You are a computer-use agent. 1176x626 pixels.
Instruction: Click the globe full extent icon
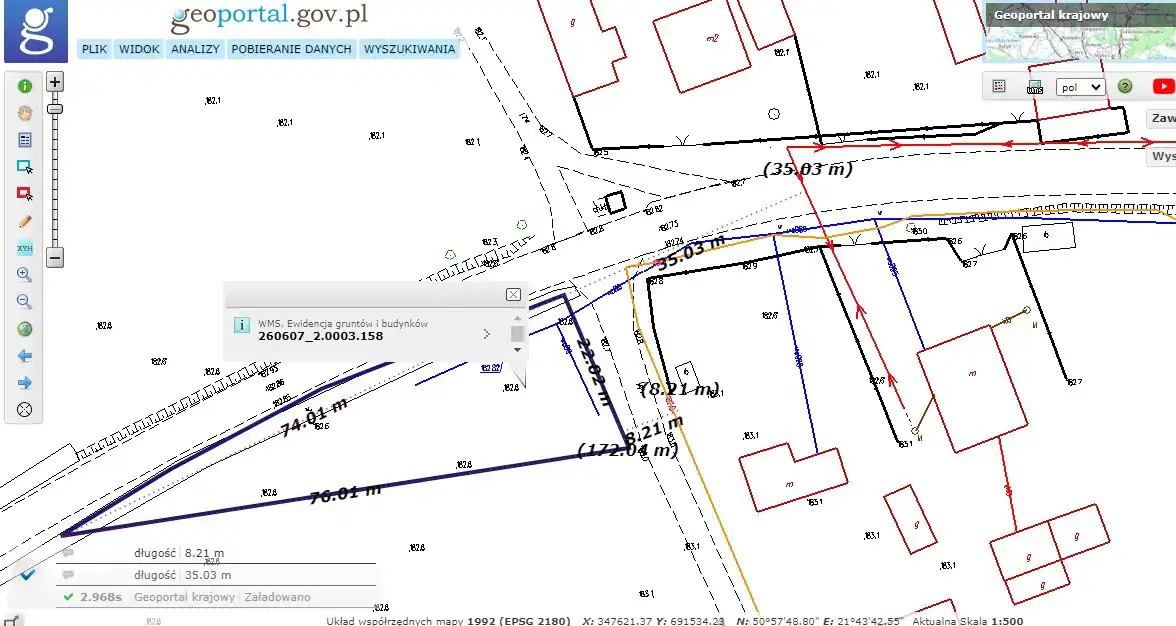[x=25, y=329]
